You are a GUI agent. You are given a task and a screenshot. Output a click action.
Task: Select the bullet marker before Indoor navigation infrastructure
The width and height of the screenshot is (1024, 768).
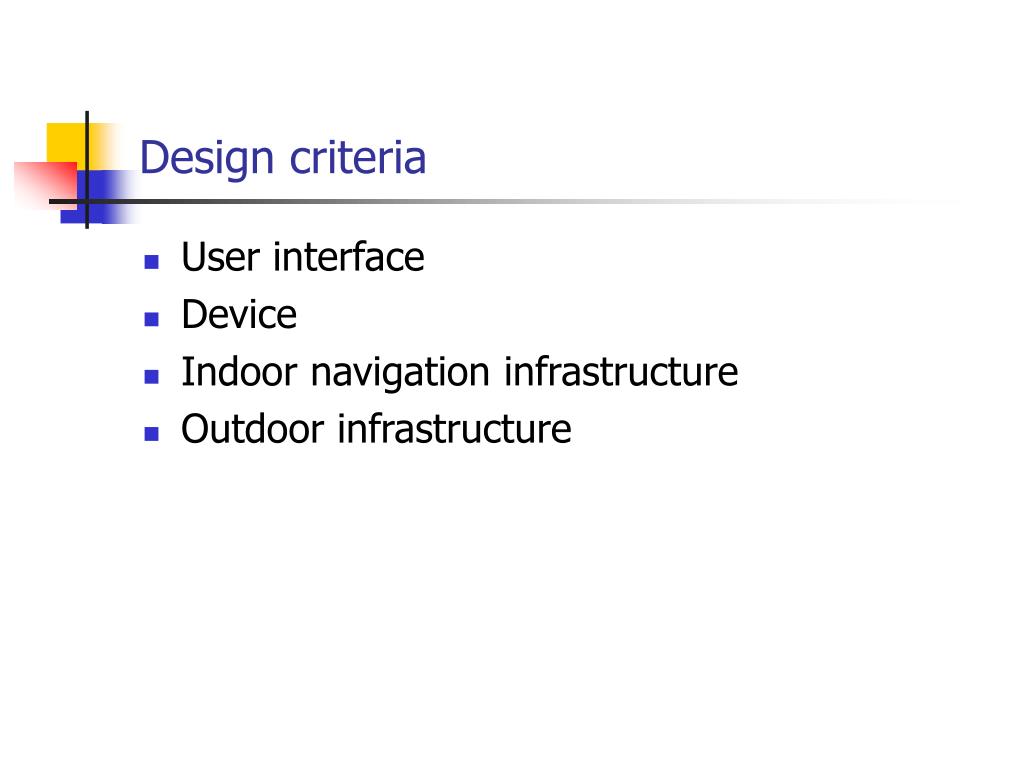pos(152,376)
